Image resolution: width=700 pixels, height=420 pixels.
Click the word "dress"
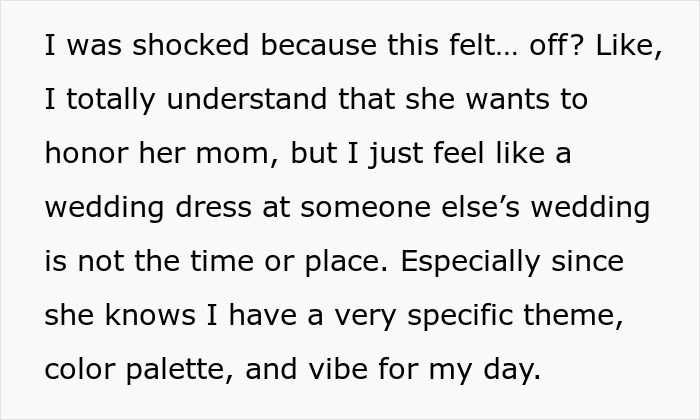tap(213, 207)
